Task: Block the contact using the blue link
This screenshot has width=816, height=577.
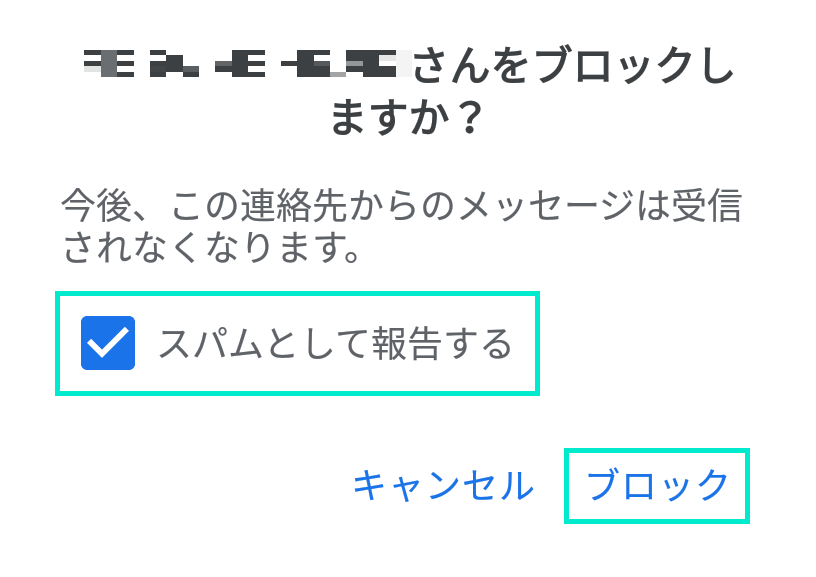Action: (x=657, y=486)
